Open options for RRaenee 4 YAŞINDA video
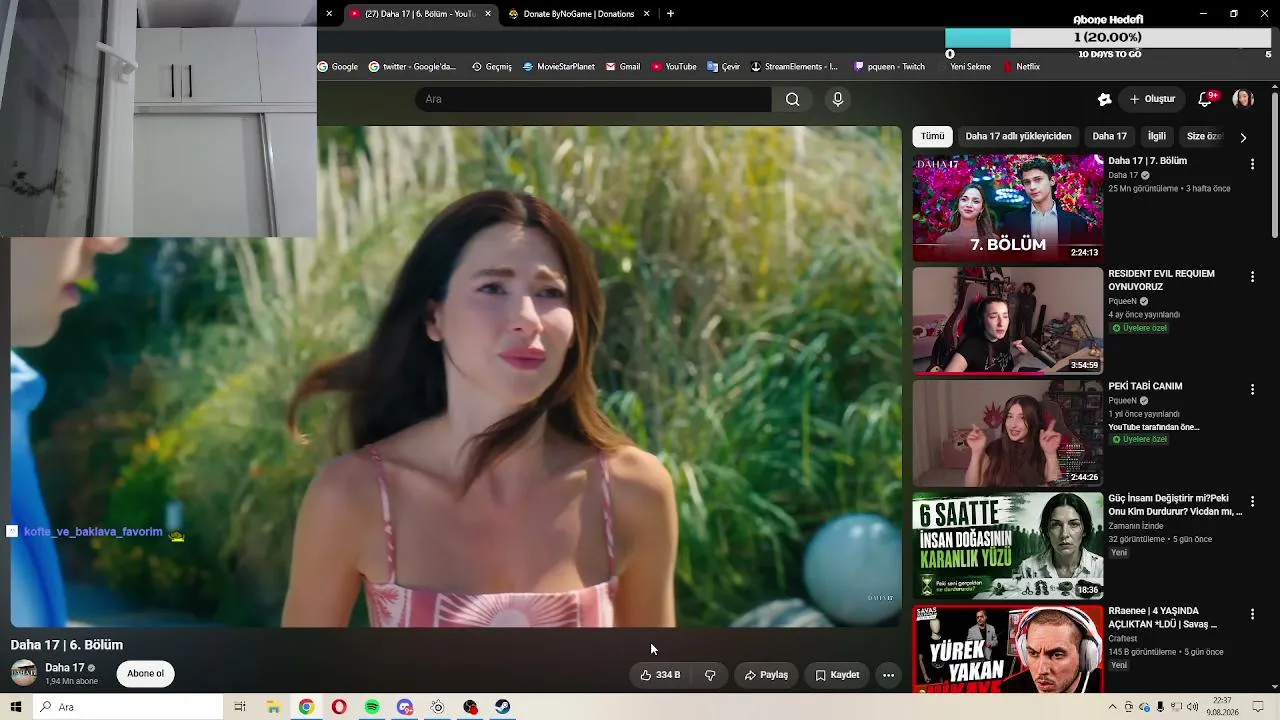 [1252, 614]
